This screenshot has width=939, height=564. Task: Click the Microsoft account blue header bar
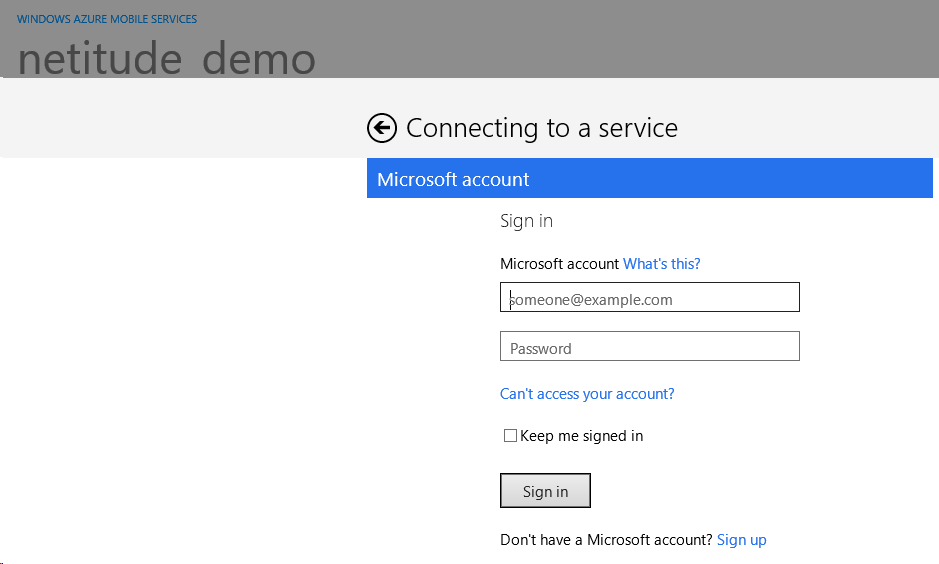pyautogui.click(x=650, y=178)
